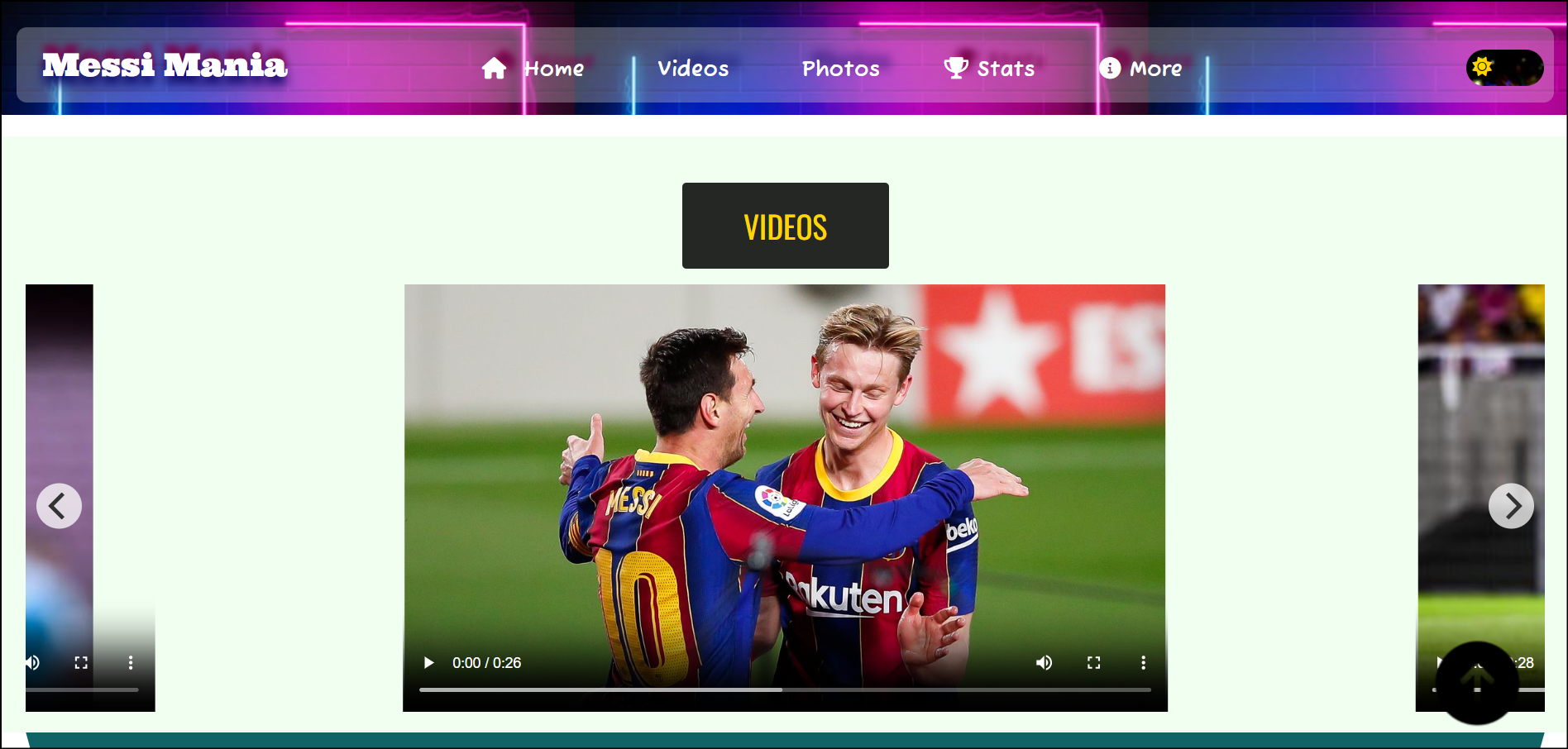
Task: Mute the center Messi video
Action: (x=1045, y=663)
